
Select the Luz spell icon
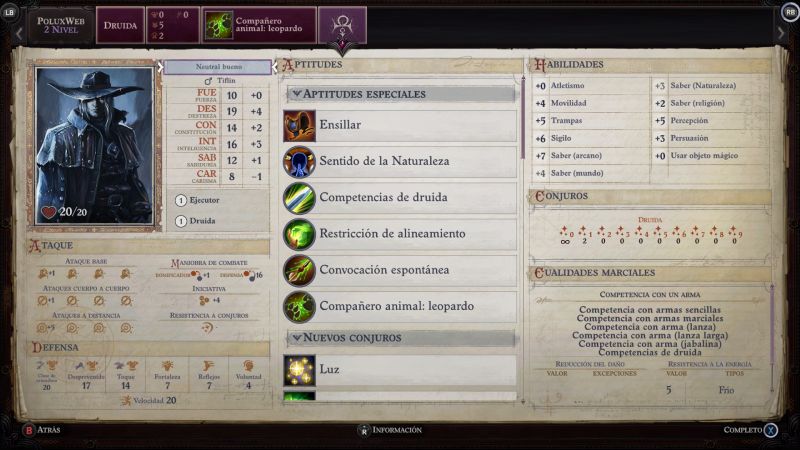tap(299, 370)
